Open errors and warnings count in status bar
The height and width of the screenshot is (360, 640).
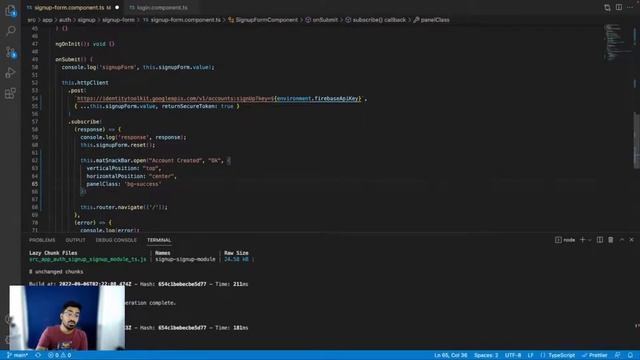60,355
